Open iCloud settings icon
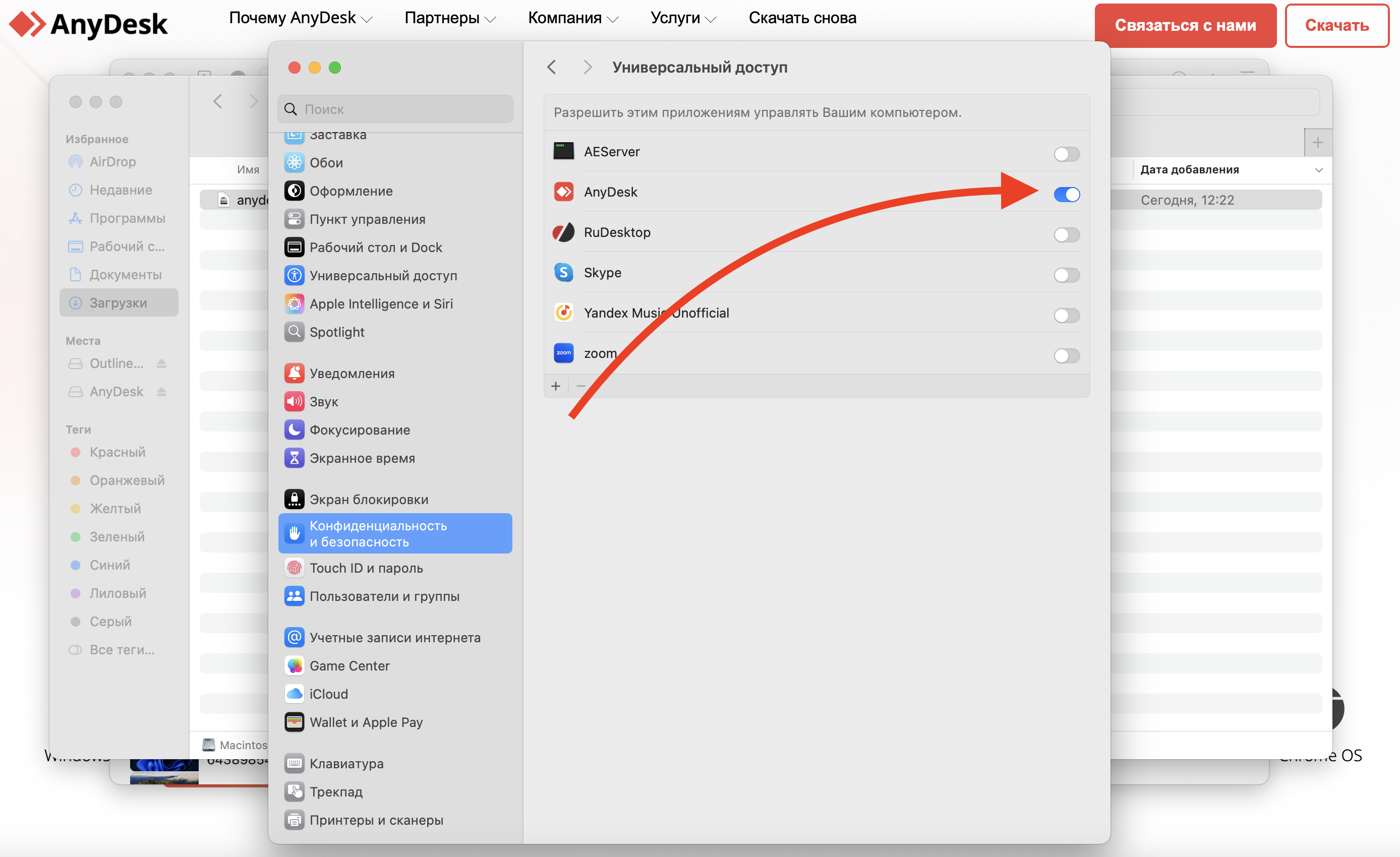This screenshot has width=1400, height=857. [294, 694]
